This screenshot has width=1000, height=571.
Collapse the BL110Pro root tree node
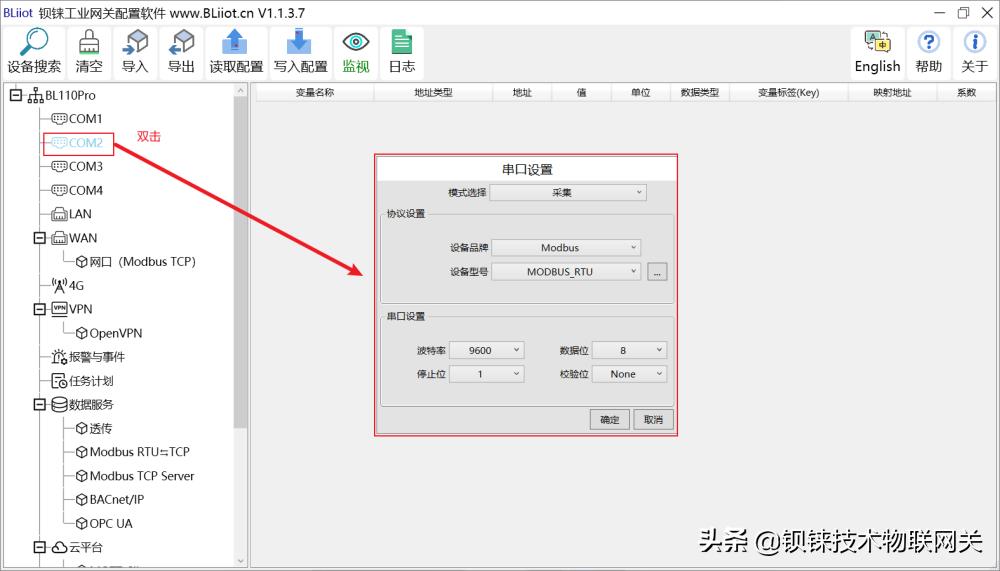click(x=16, y=95)
